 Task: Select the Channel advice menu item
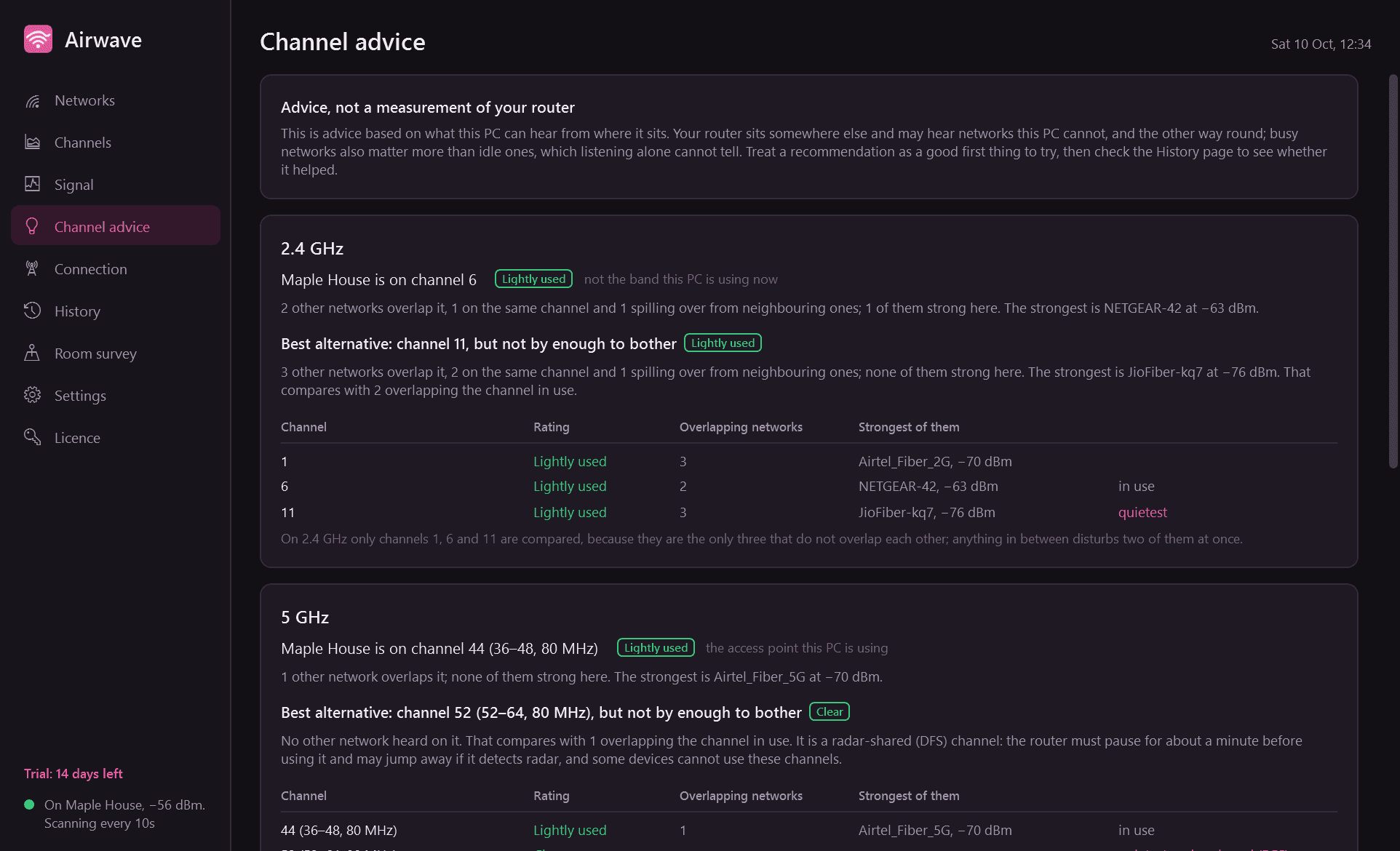coord(116,225)
